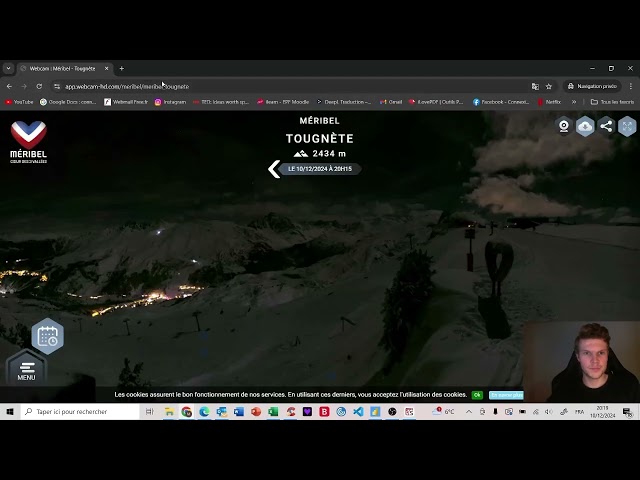Open the calendar archive hexagon icon
Screen dimensions: 640x480
tap(48, 336)
